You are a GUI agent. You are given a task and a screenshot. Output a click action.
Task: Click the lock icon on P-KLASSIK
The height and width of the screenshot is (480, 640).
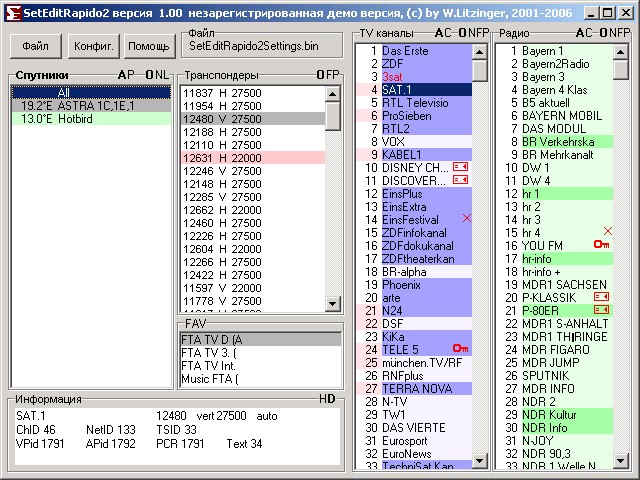(x=601, y=297)
